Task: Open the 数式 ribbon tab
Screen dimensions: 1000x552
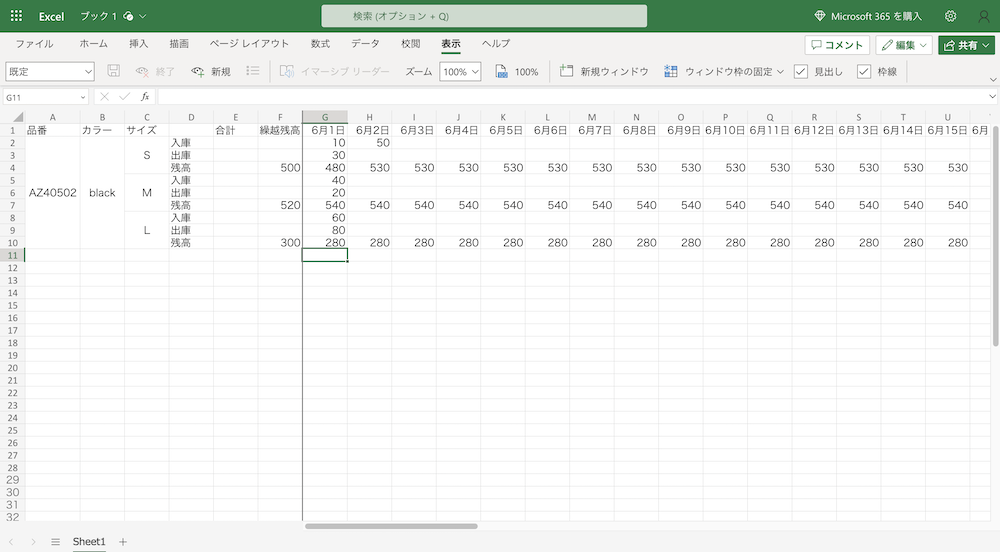Action: [320, 44]
